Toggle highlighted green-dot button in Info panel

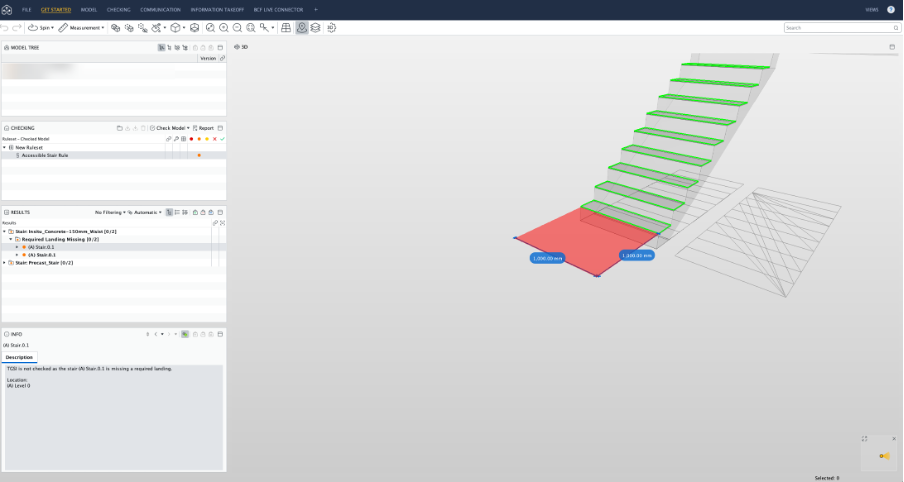(x=185, y=334)
